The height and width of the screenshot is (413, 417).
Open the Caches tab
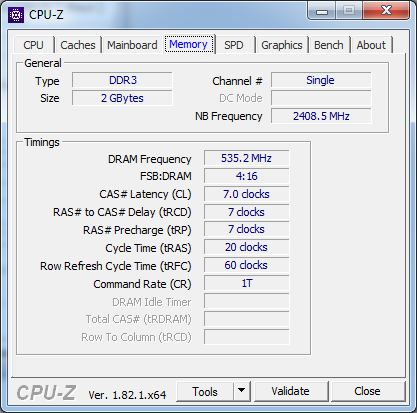pyautogui.click(x=78, y=45)
